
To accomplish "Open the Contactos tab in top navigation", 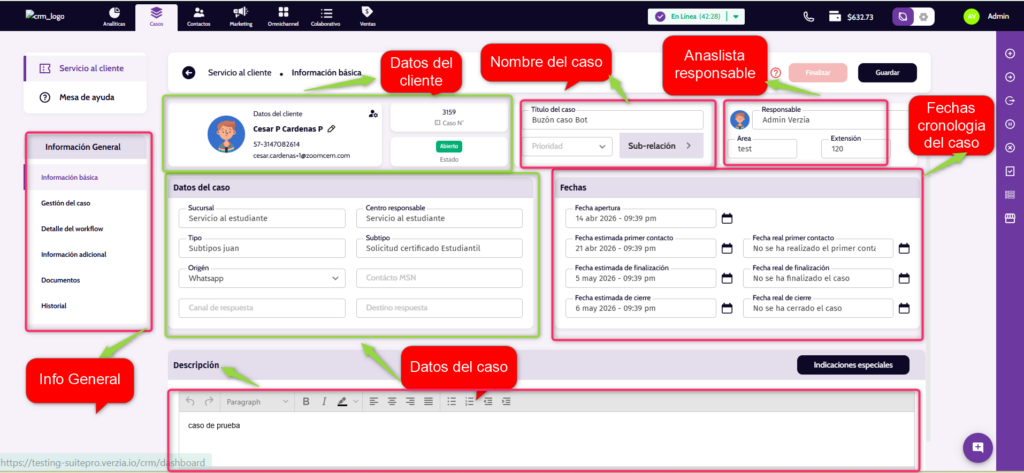I will coord(199,16).
